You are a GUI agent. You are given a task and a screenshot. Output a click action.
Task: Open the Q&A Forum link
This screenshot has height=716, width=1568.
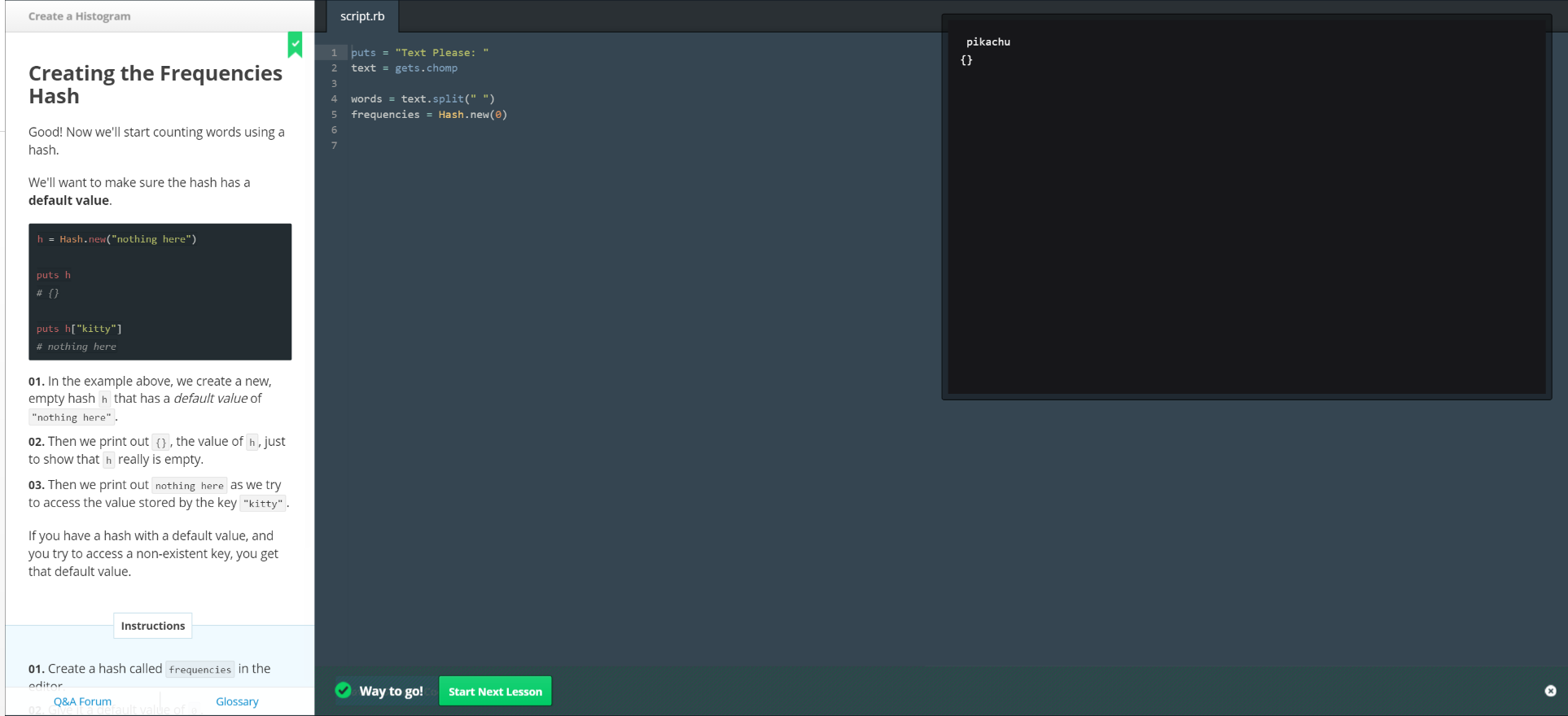pos(82,701)
